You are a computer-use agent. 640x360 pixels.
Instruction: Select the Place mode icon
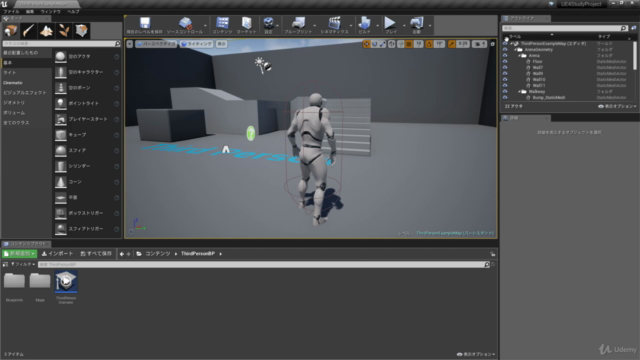(x=11, y=31)
